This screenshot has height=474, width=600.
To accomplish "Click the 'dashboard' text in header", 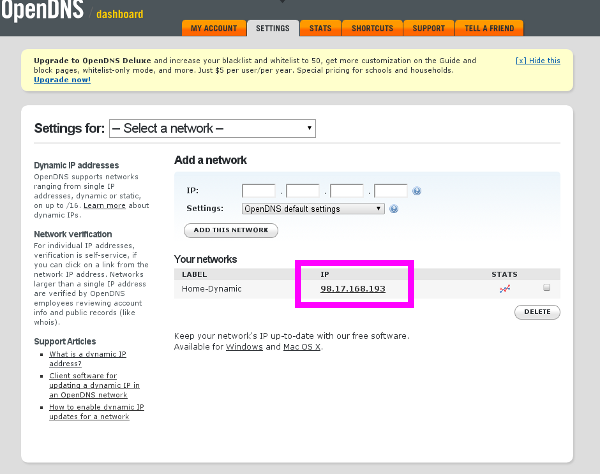I will (120, 14).
